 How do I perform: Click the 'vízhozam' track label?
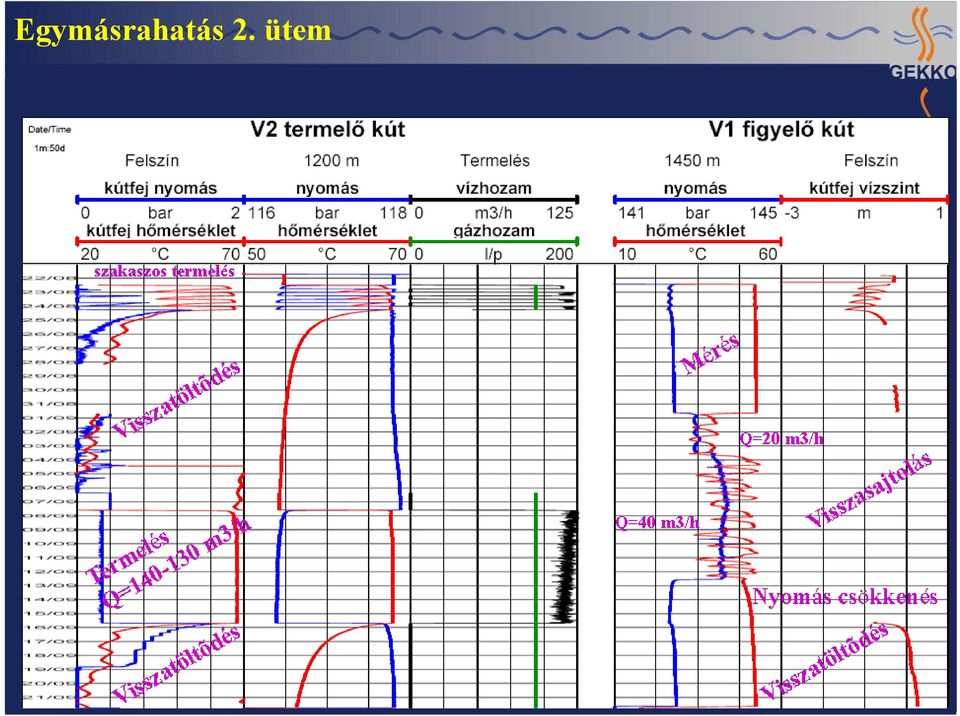(493, 188)
